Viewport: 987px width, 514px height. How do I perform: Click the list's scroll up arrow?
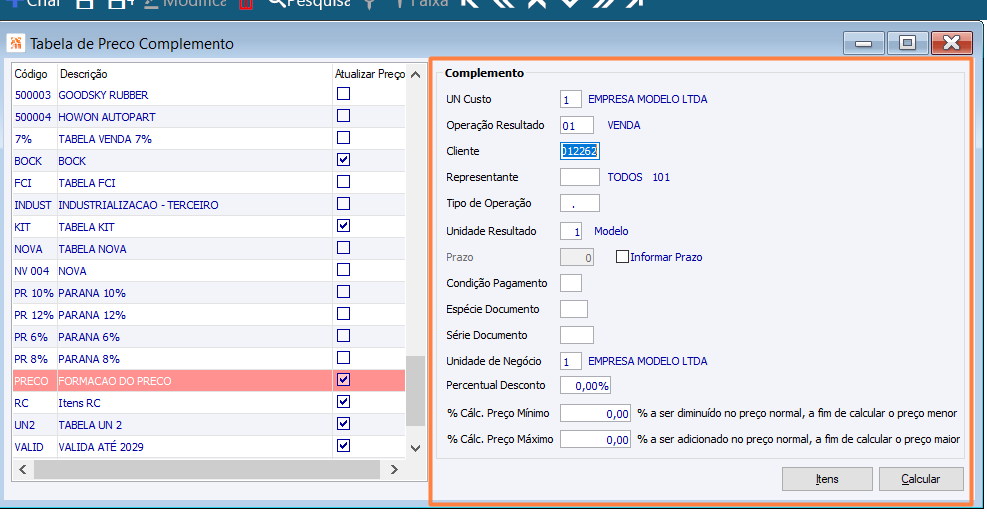pos(415,74)
